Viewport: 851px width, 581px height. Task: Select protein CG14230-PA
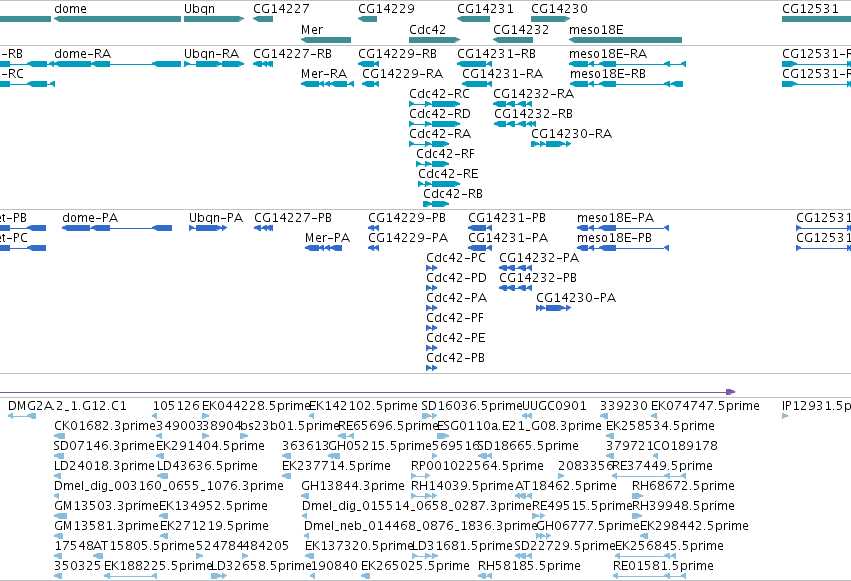tap(554, 308)
